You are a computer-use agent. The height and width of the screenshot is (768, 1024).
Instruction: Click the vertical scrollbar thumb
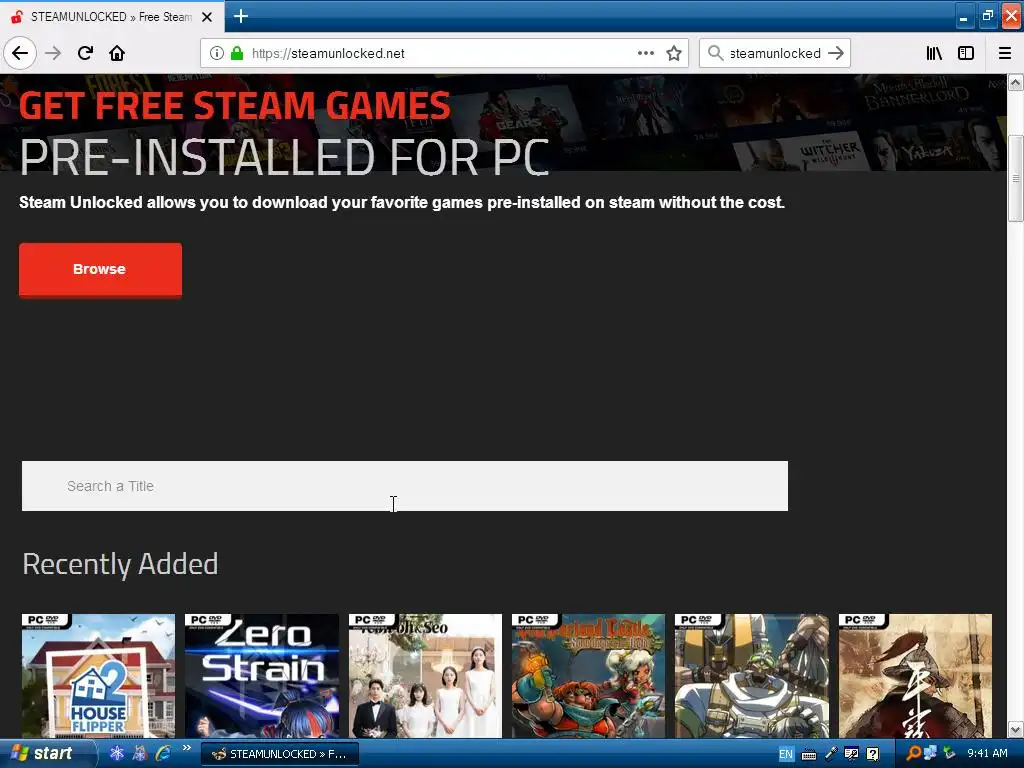point(1016,178)
